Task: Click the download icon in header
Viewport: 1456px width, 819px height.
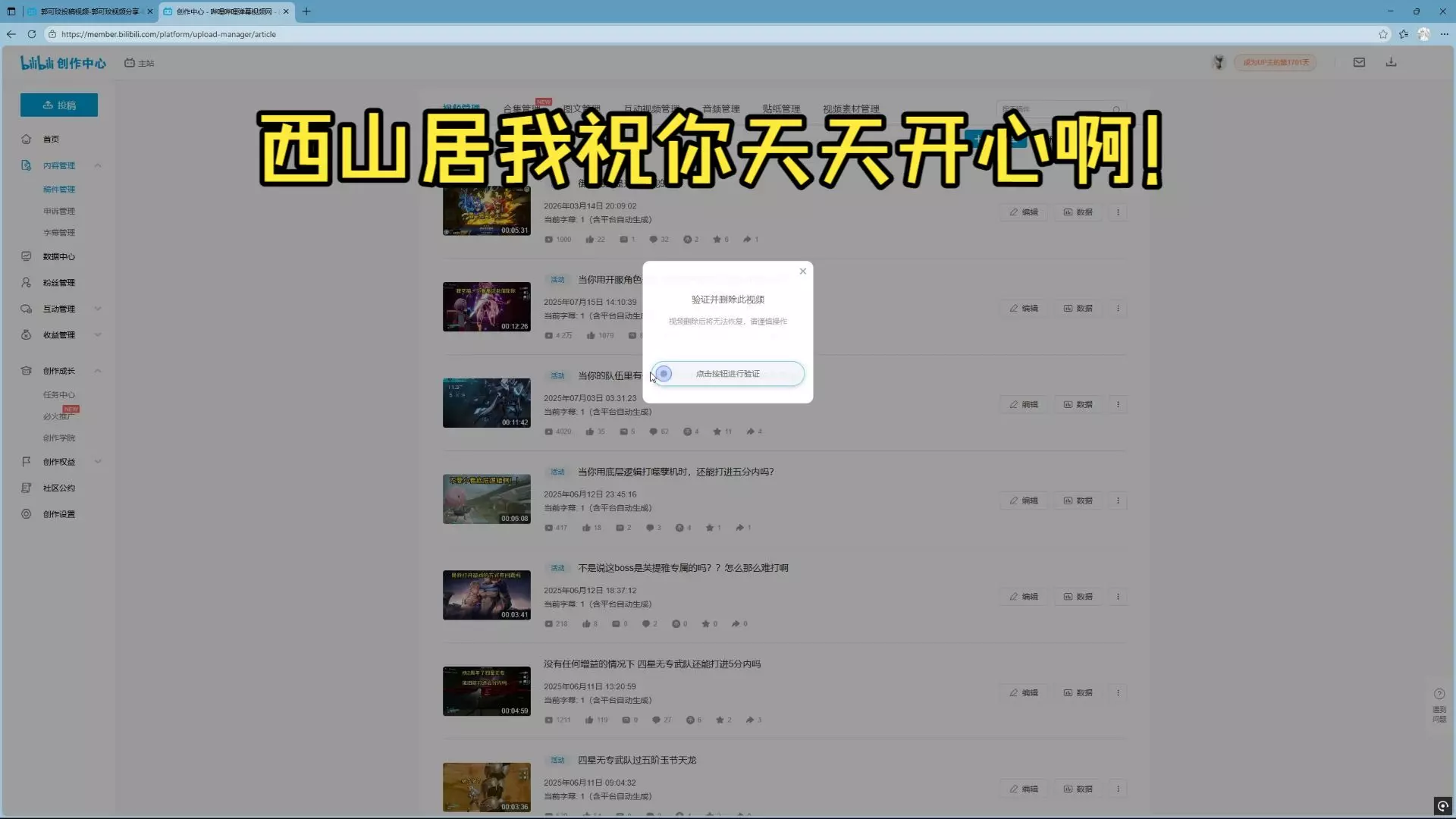Action: pos(1391,63)
